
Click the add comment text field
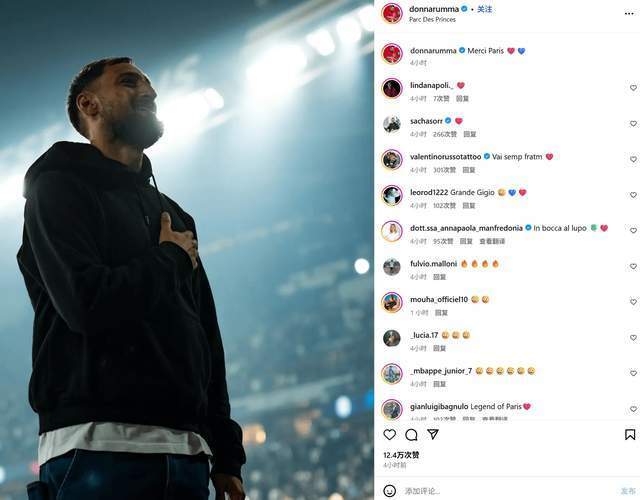point(508,491)
